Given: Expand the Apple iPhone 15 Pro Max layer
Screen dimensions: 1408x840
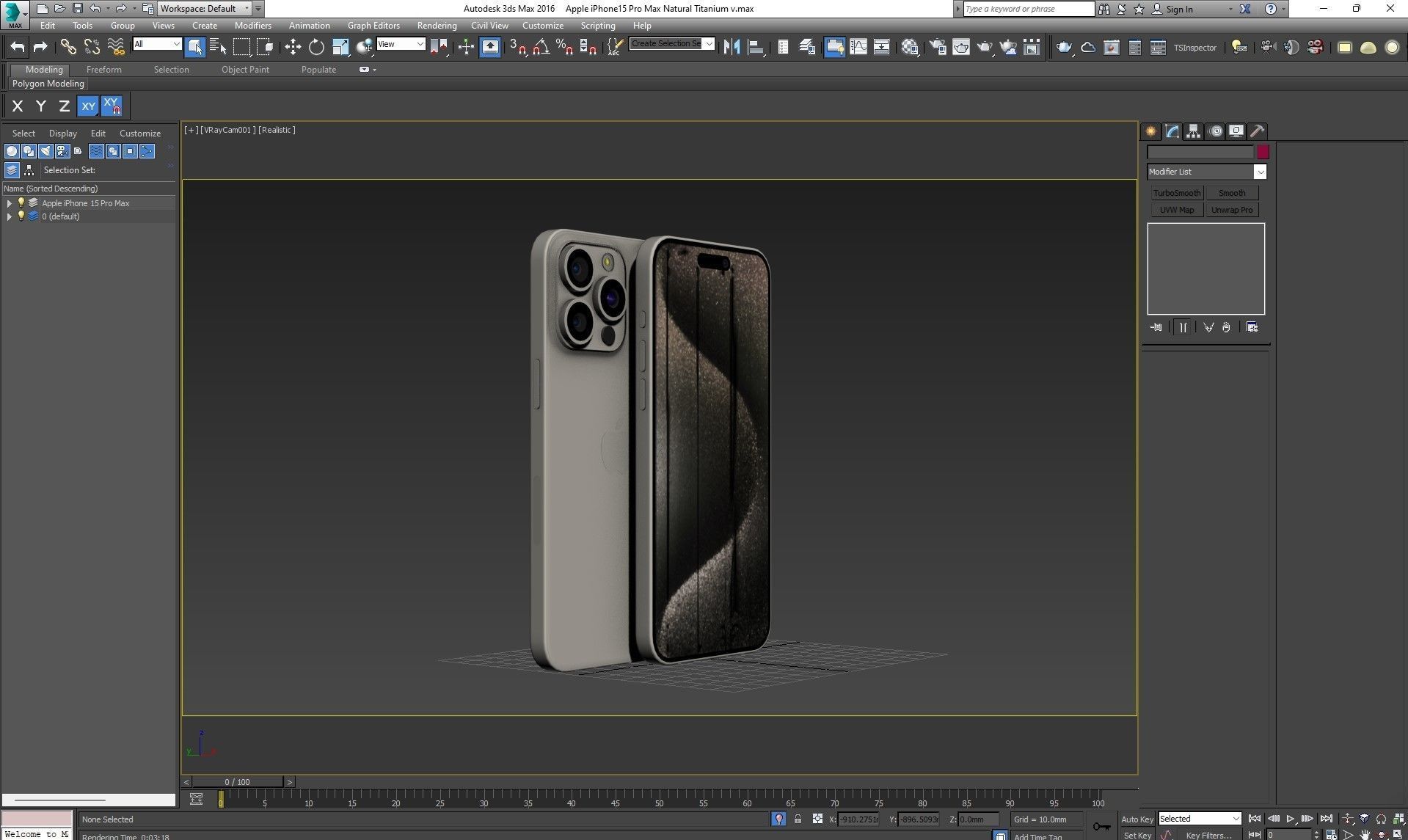Looking at the screenshot, I should coord(9,203).
